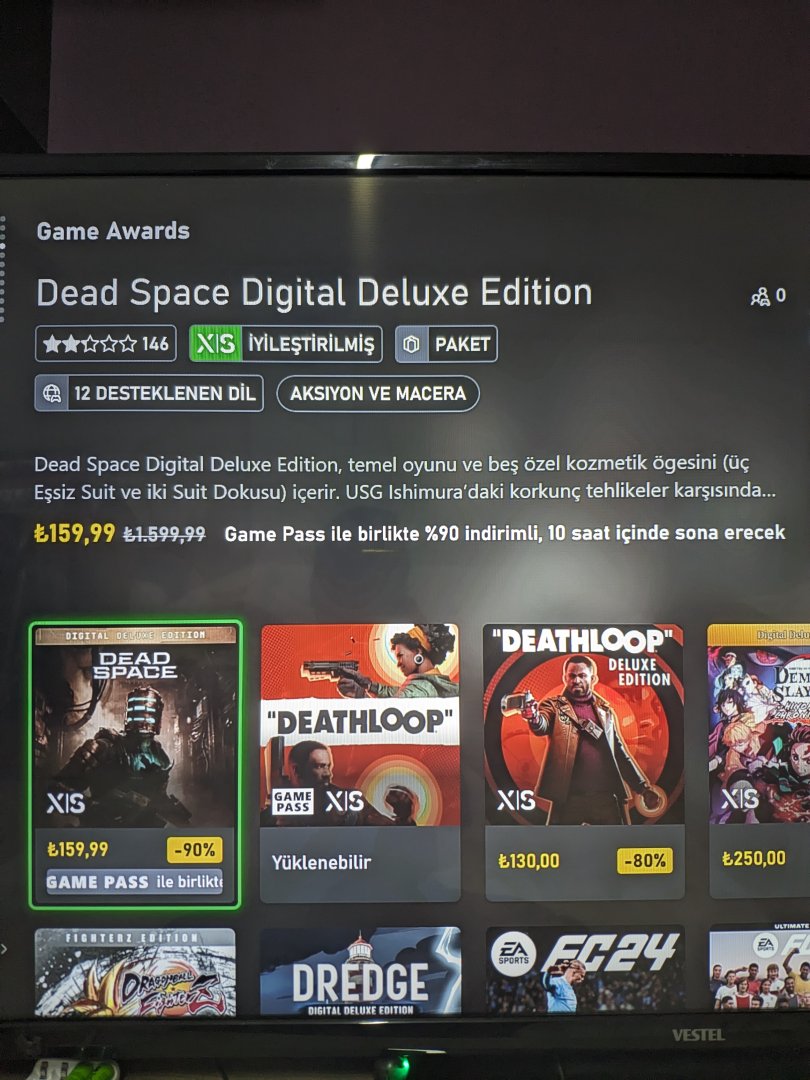Image resolution: width=810 pixels, height=1080 pixels.
Task: Click the X|S optimized logo badge
Action: tap(216, 343)
